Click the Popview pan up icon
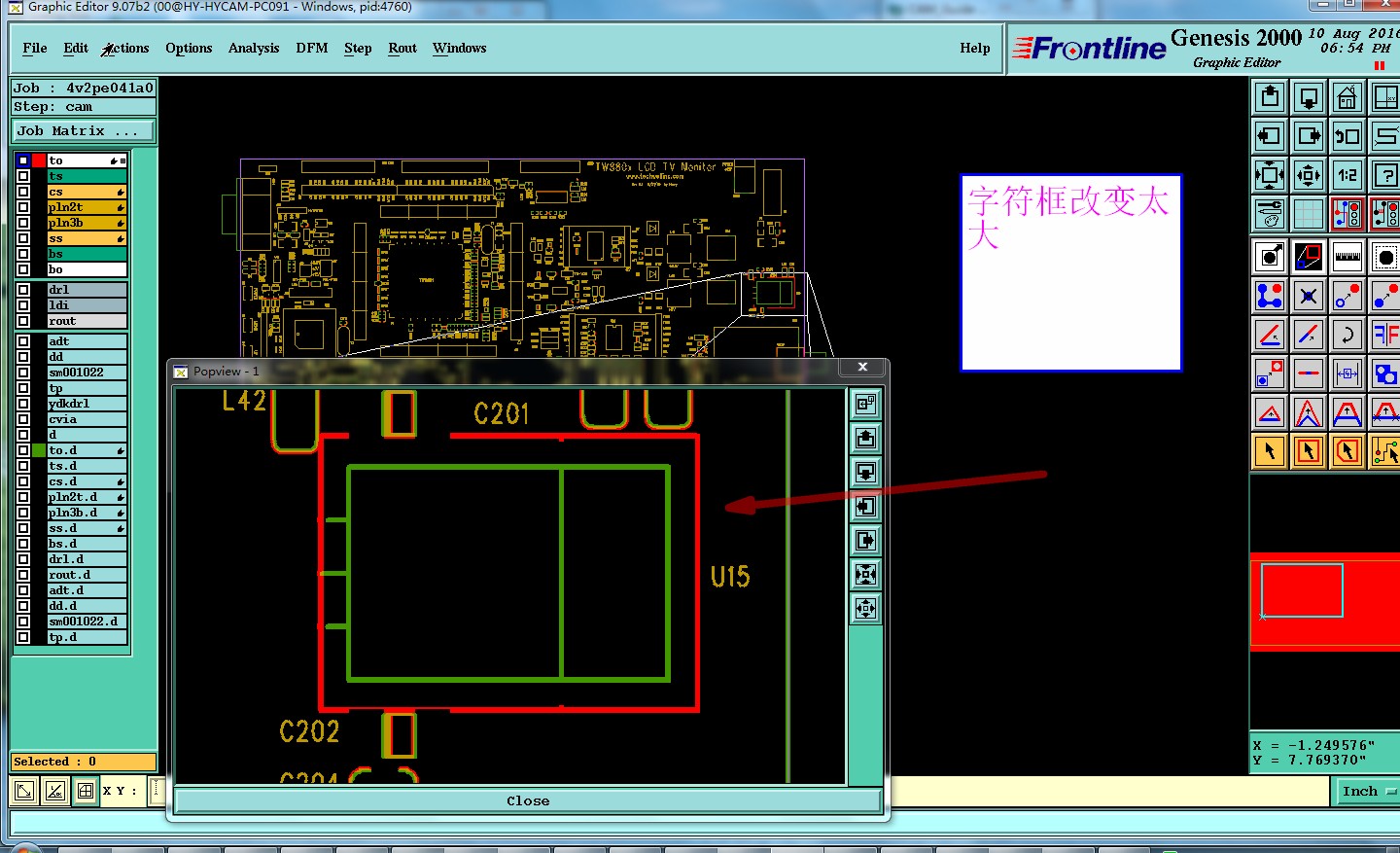 (x=865, y=439)
